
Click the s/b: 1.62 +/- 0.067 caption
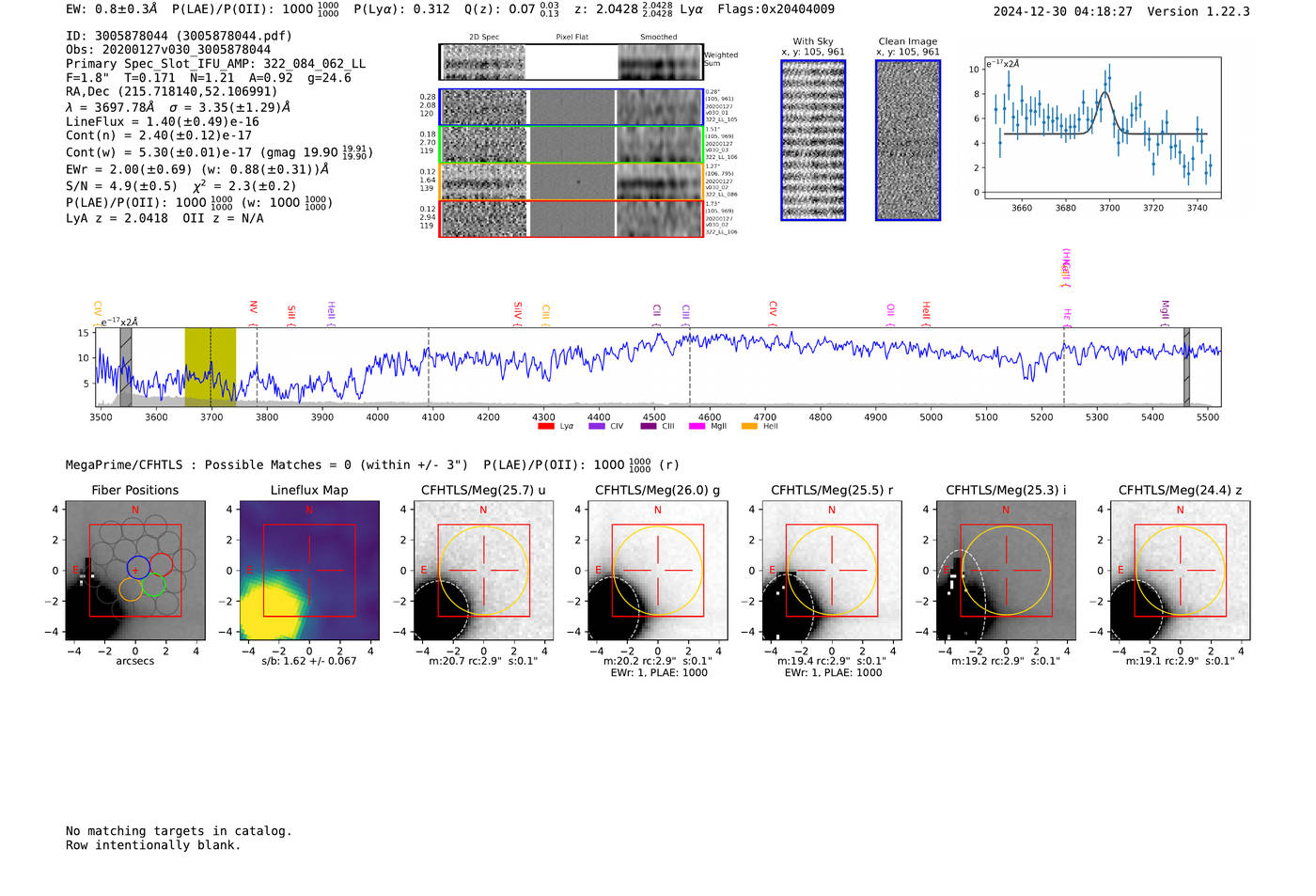(x=309, y=661)
